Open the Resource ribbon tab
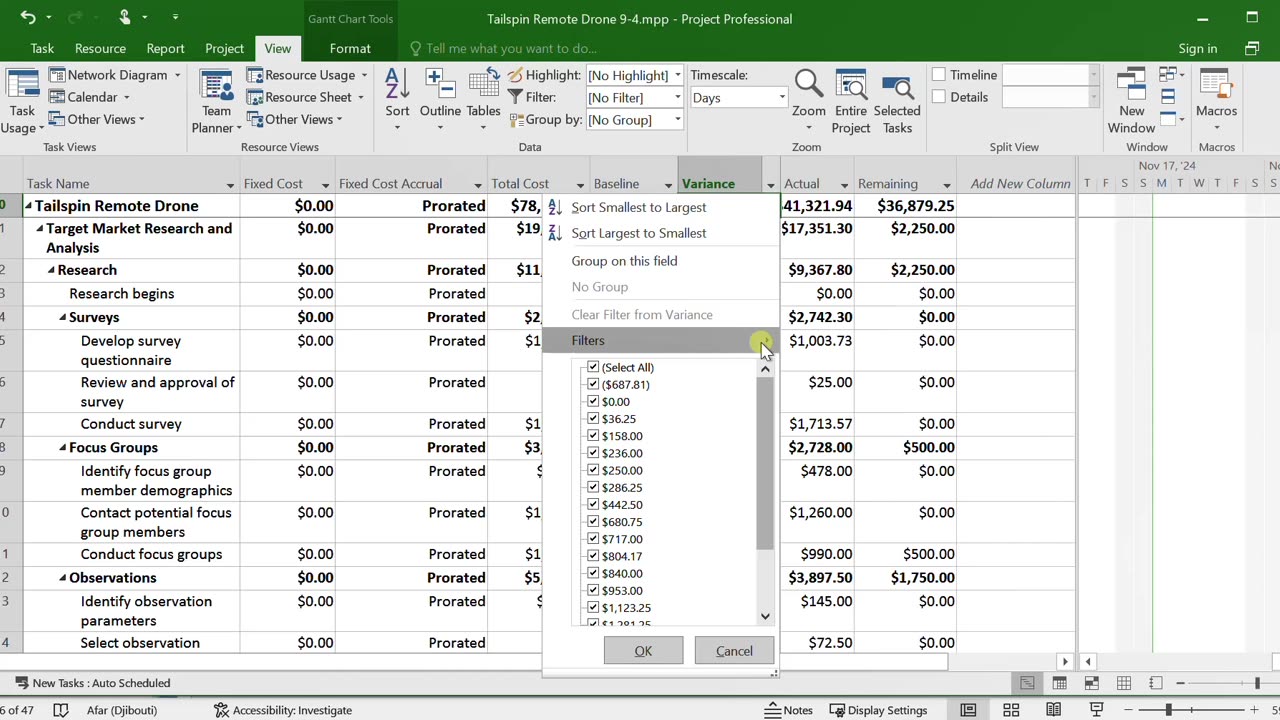This screenshot has width=1280, height=720. 100,48
